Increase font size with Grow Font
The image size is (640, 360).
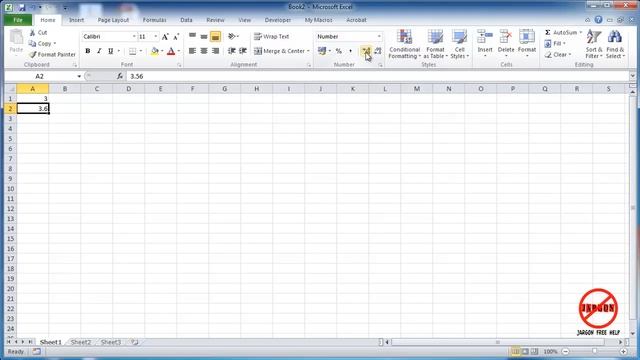[x=165, y=37]
